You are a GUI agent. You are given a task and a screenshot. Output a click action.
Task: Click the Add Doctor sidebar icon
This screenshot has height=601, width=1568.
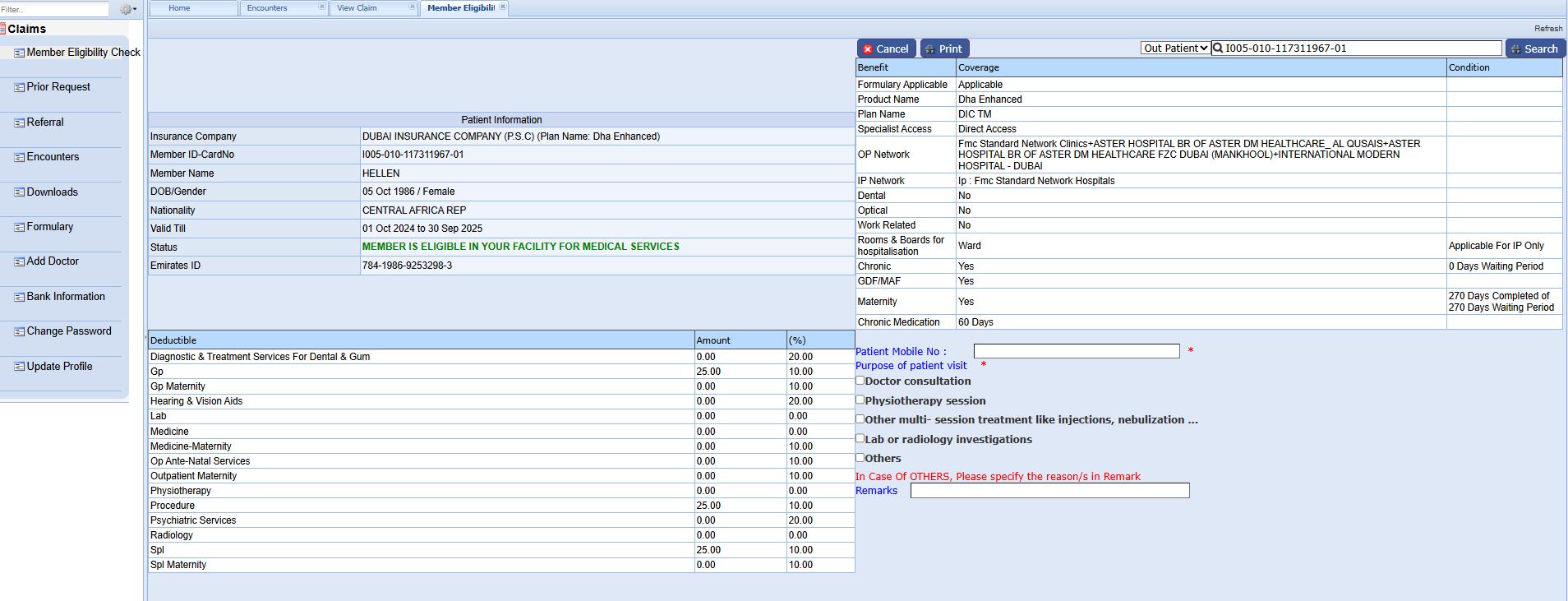tap(19, 261)
